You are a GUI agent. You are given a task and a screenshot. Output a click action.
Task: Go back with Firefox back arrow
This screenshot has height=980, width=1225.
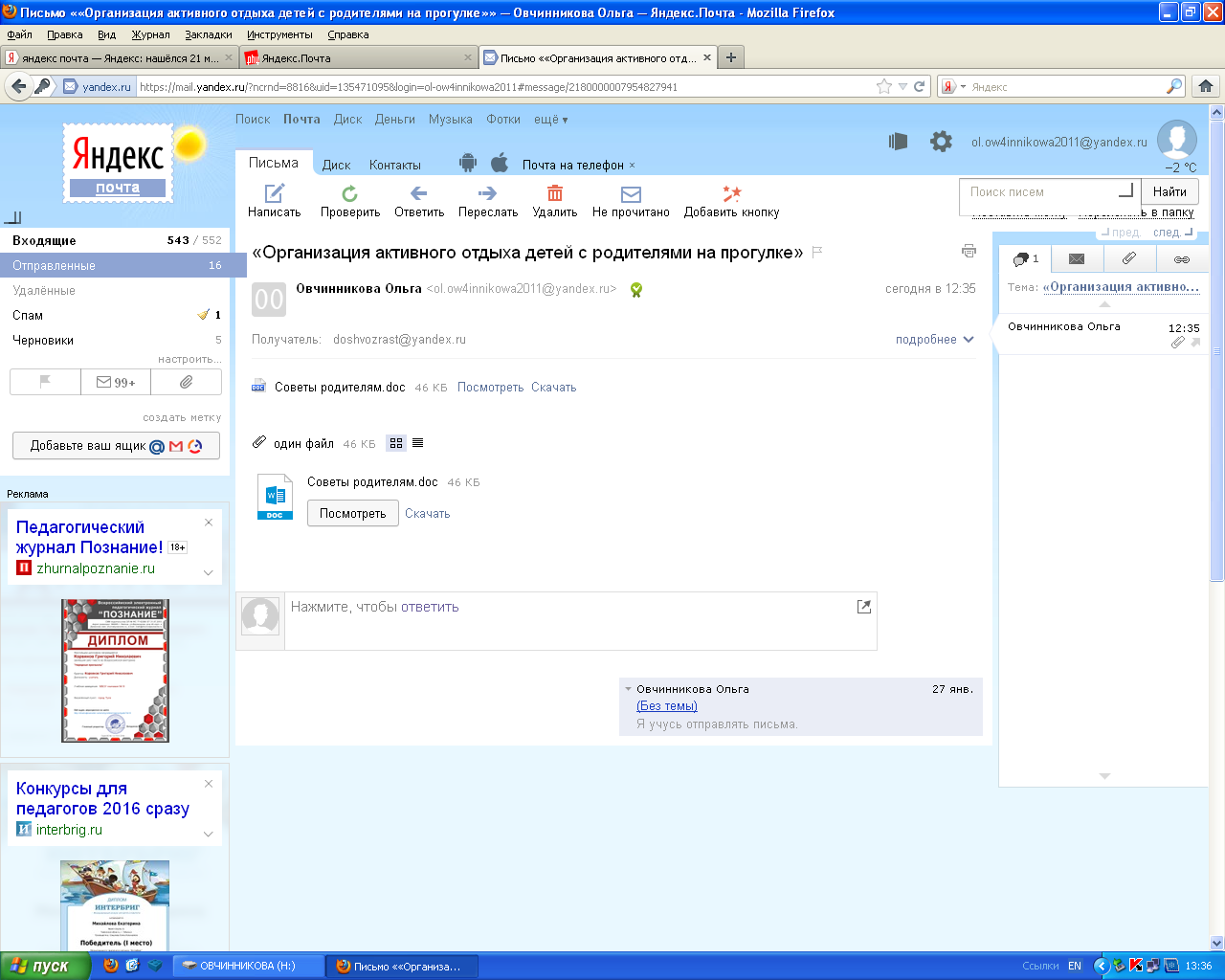tap(18, 86)
